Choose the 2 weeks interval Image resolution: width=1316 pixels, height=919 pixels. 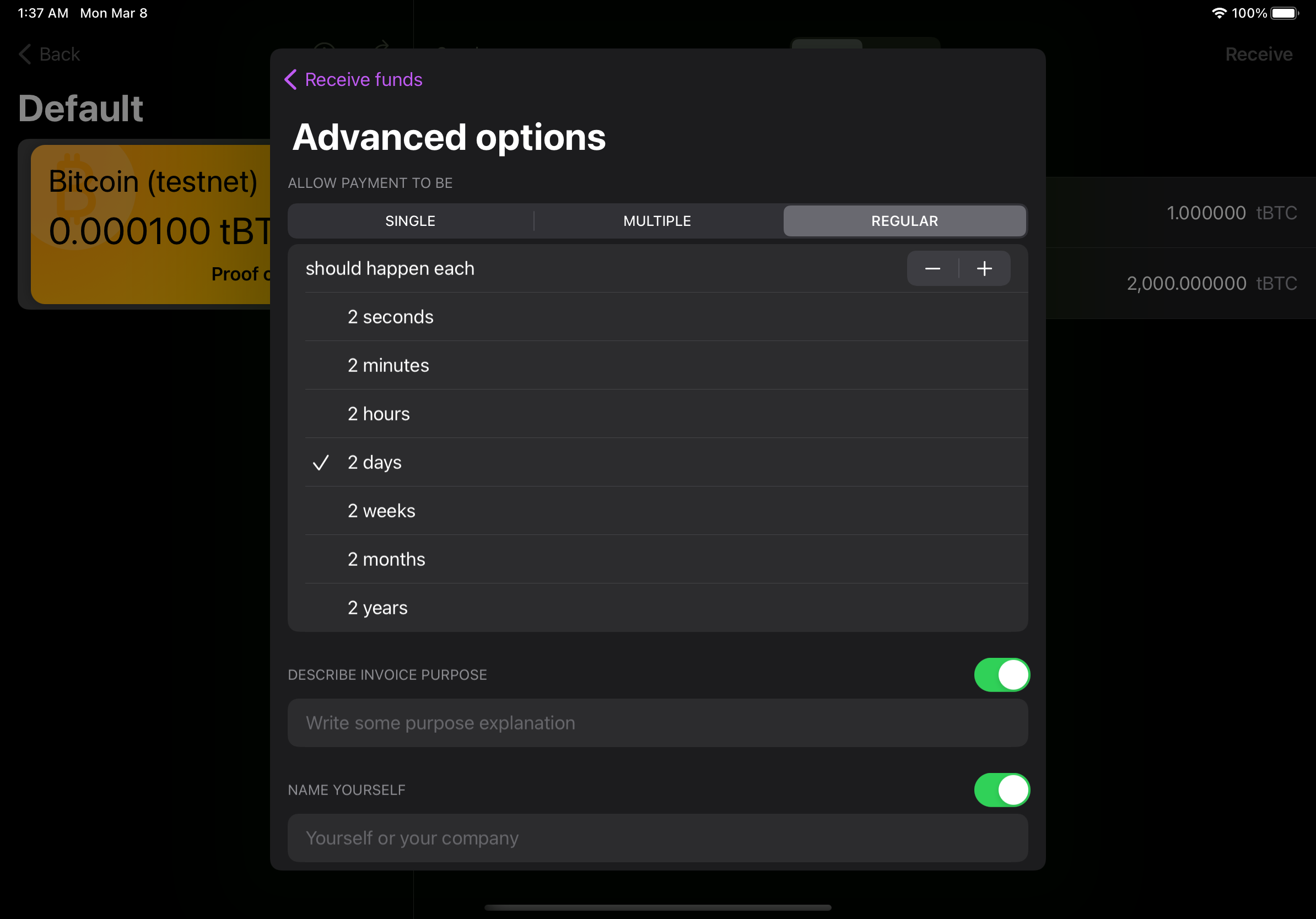pyautogui.click(x=657, y=511)
